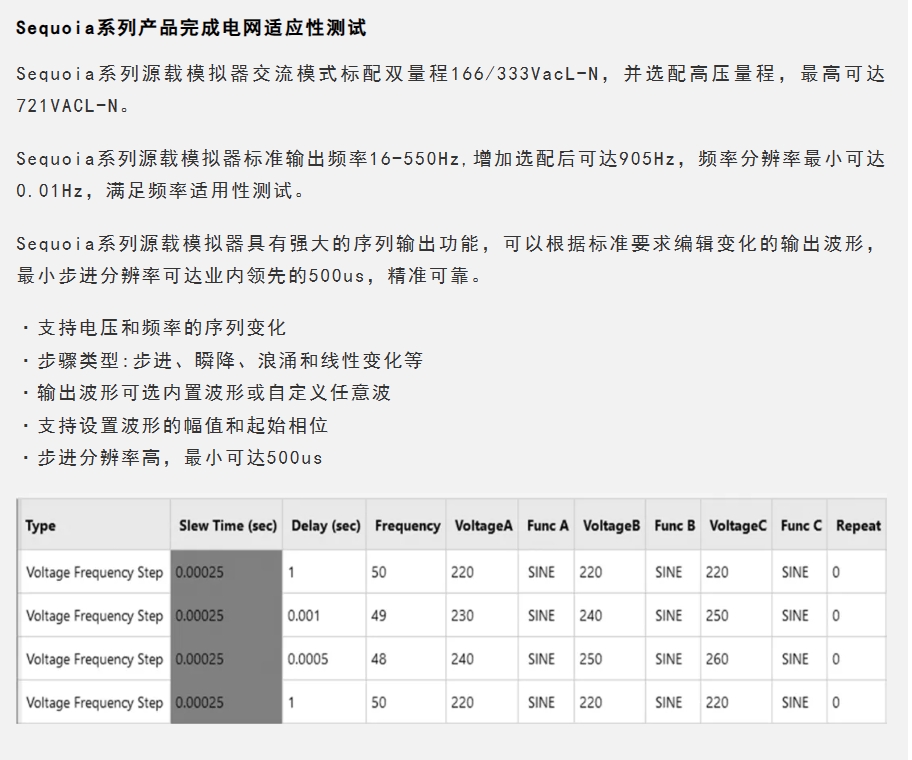Image resolution: width=912 pixels, height=760 pixels.
Task: Select Delay cell with value 0.001
Action: click(x=325, y=615)
